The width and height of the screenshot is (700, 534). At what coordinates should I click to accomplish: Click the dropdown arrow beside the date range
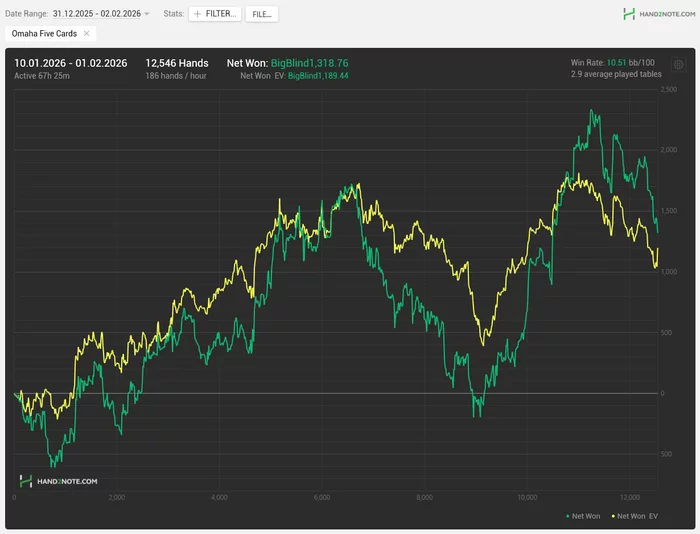coord(147,14)
